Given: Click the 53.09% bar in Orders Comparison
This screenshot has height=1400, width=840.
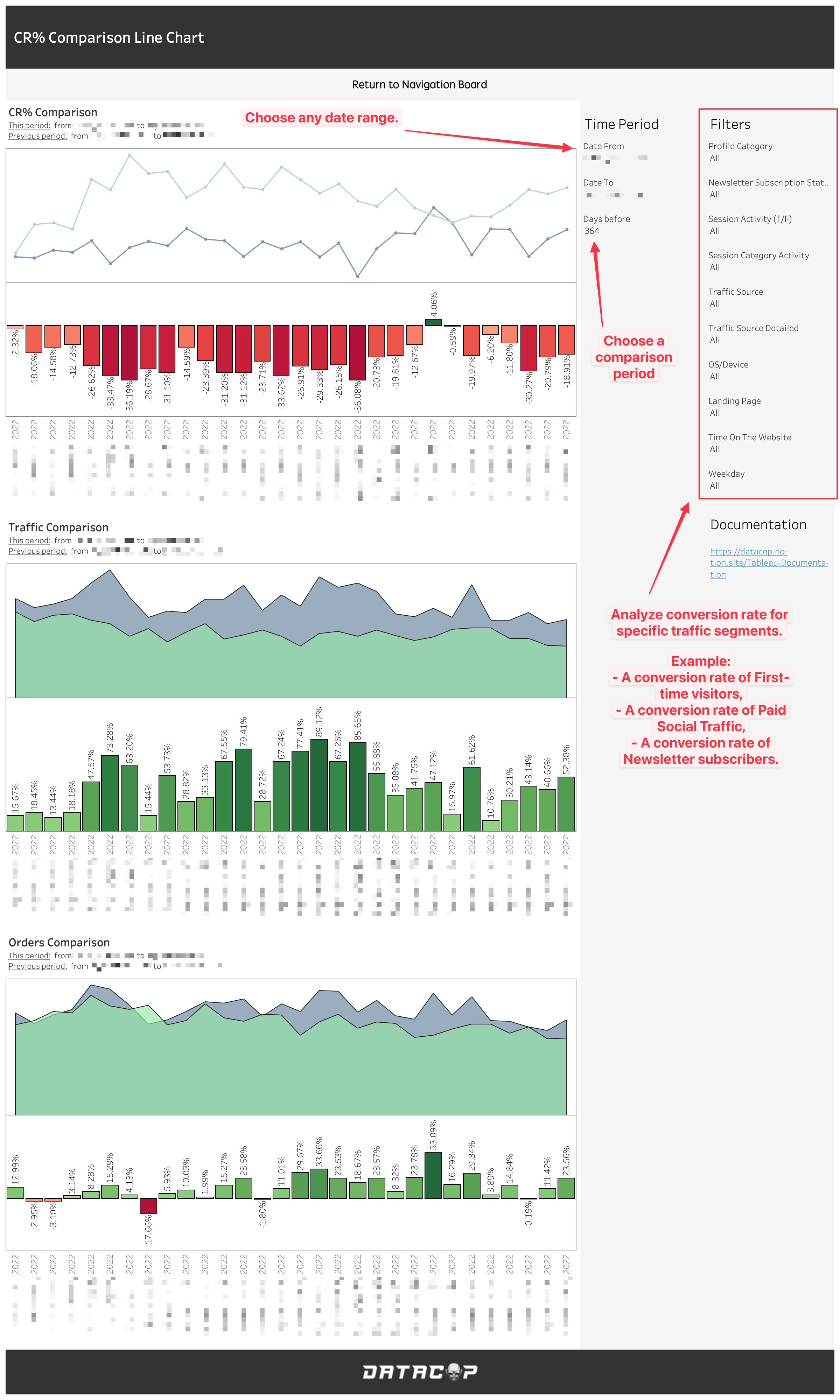Looking at the screenshot, I should coord(434,1175).
